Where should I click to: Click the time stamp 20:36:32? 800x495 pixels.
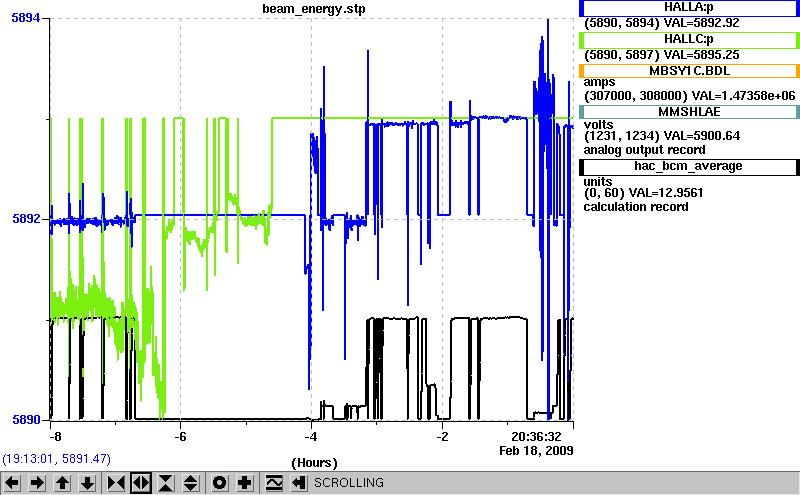(536, 437)
